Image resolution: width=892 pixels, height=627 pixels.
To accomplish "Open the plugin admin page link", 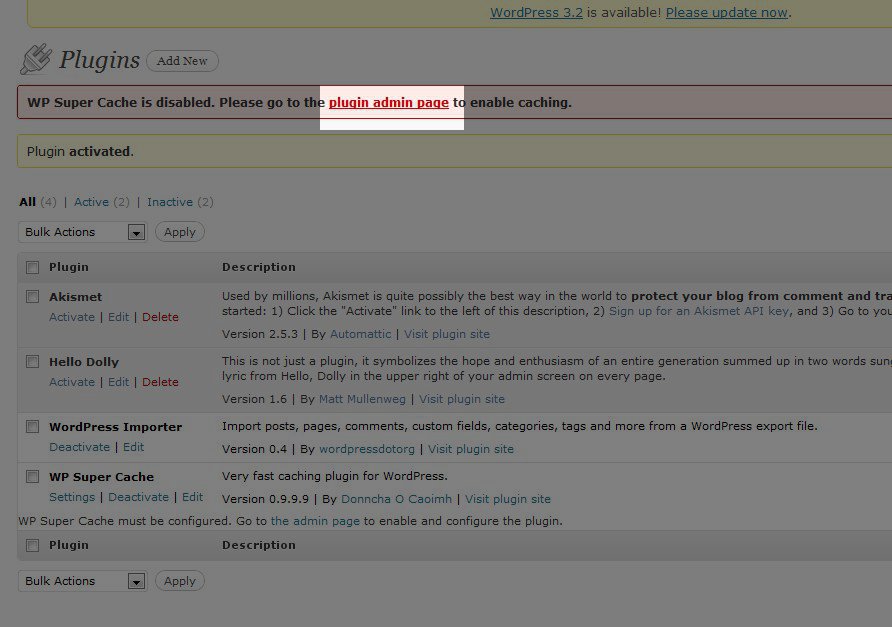I will coord(388,102).
